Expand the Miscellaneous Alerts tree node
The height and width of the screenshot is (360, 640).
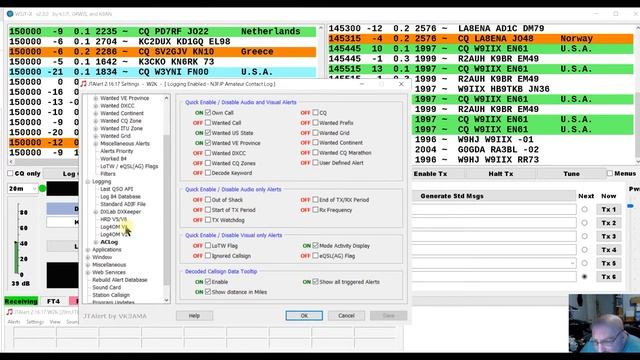tap(96, 144)
